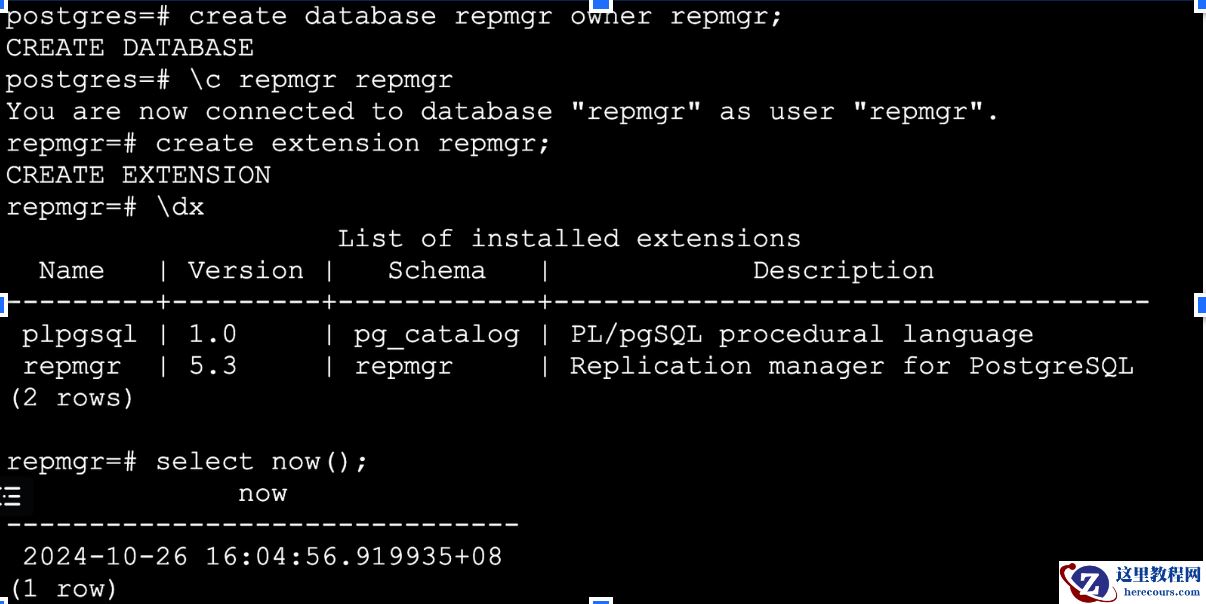Click the right-middle blue resize handle
Image resolution: width=1206 pixels, height=604 pixels.
pyautogui.click(x=1200, y=303)
